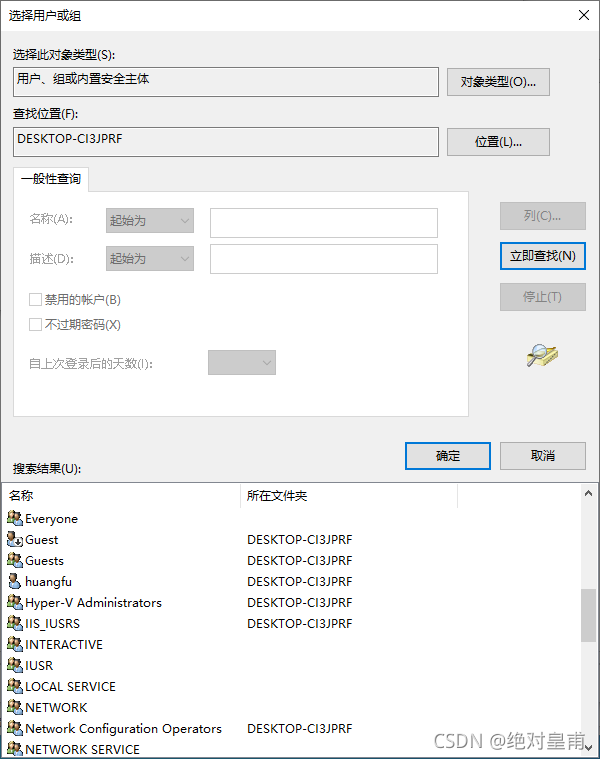Click the NETWORK SERVICE icon
The width and height of the screenshot is (600, 759).
[15, 749]
